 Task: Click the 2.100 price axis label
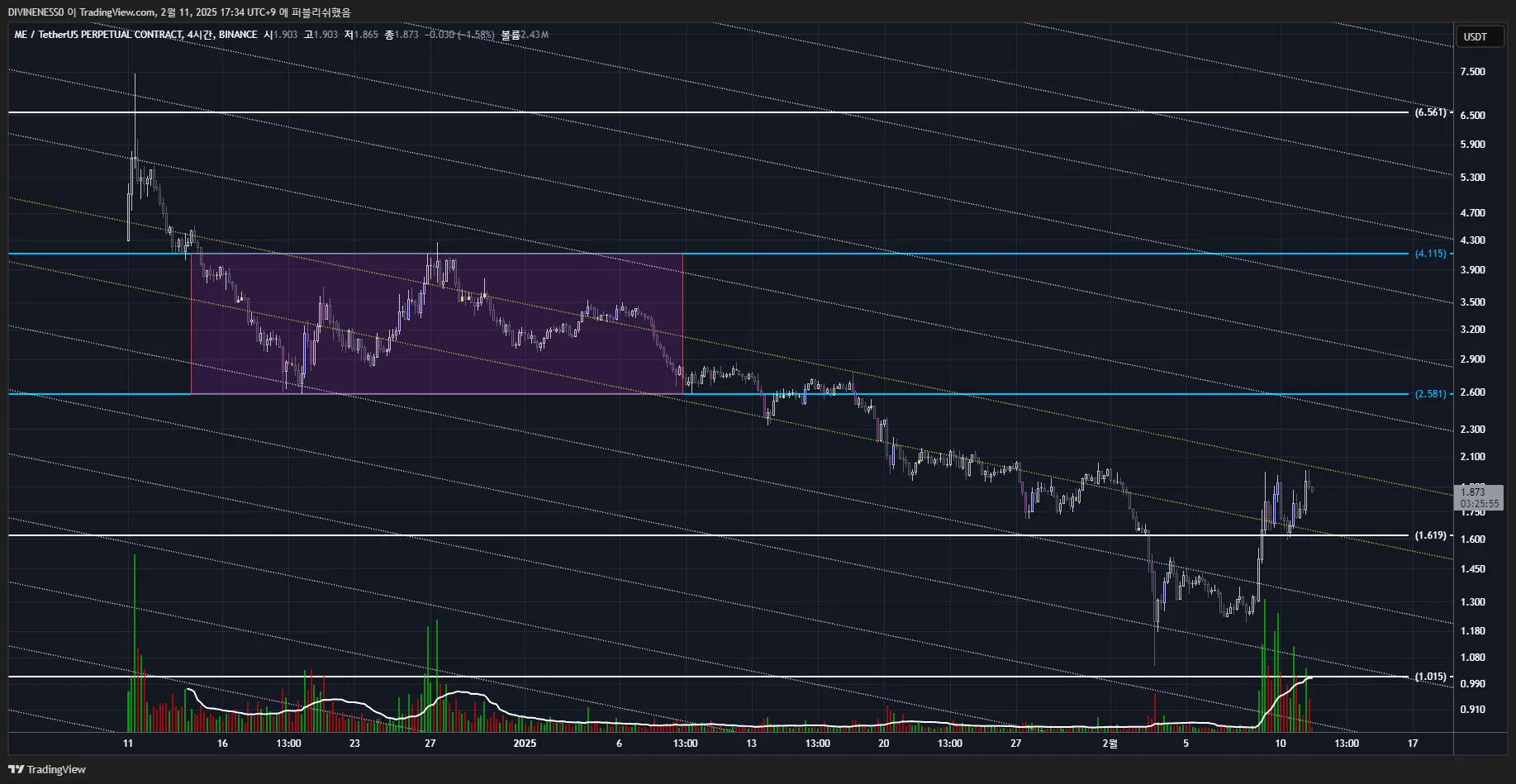pos(1472,457)
